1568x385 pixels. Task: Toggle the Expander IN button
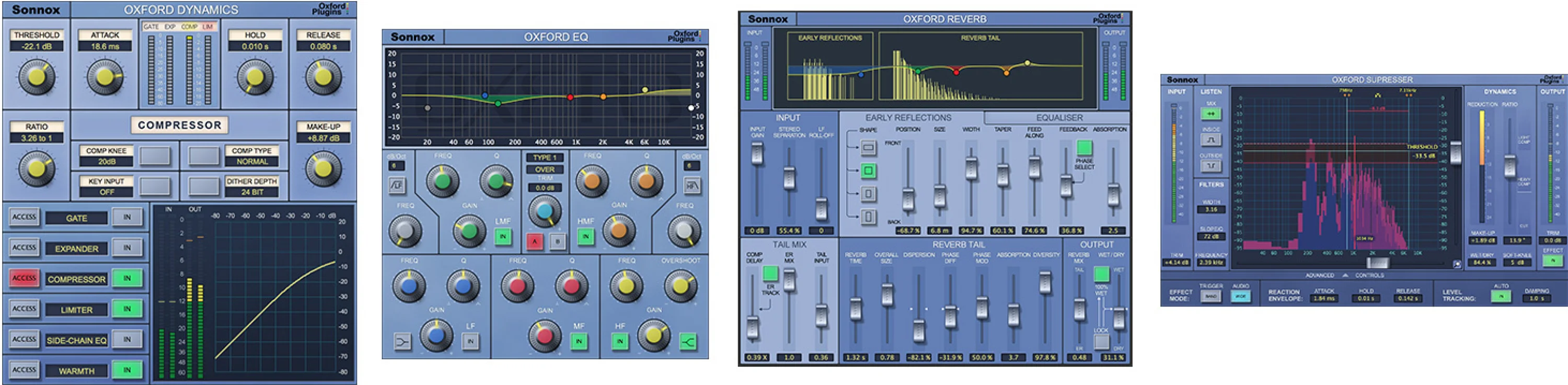click(127, 248)
